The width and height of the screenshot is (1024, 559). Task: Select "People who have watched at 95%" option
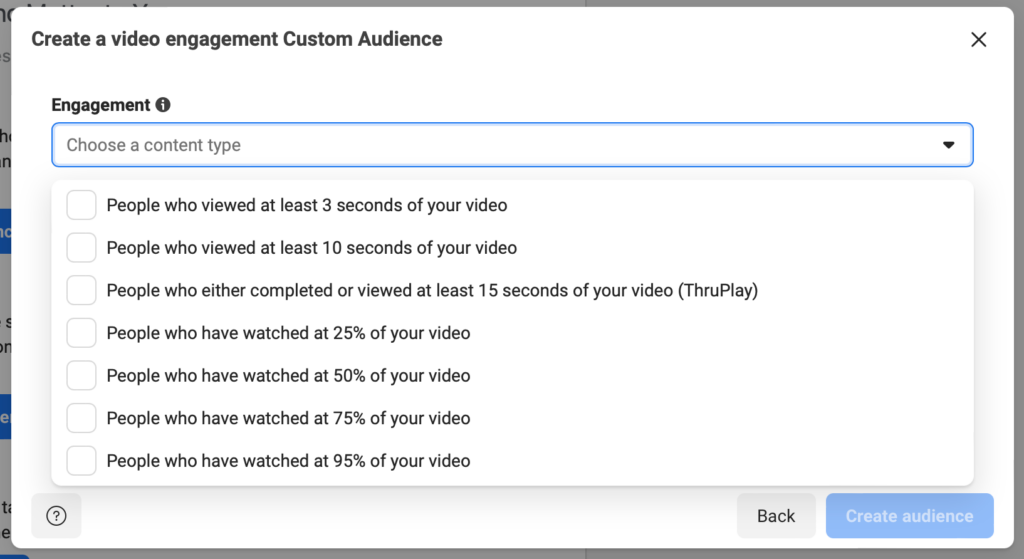pyautogui.click(x=288, y=461)
